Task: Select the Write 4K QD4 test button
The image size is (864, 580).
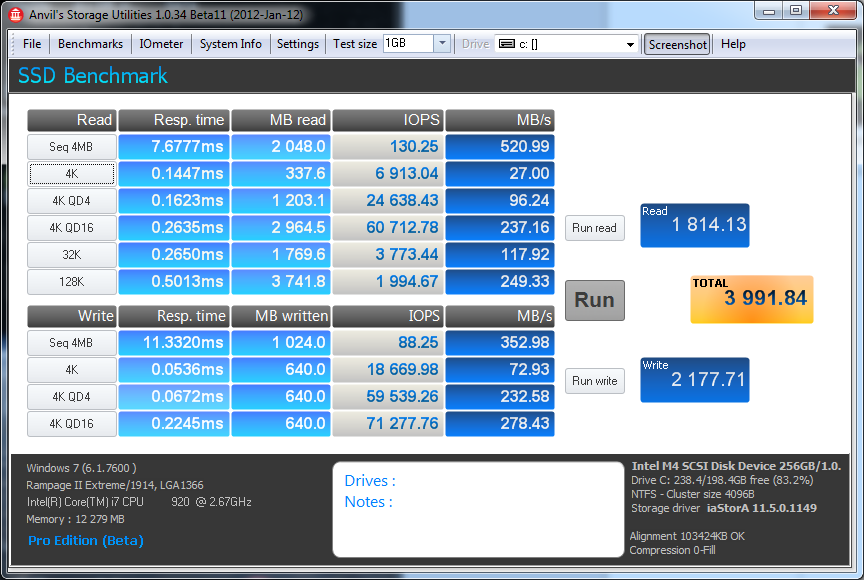Action: 72,397
